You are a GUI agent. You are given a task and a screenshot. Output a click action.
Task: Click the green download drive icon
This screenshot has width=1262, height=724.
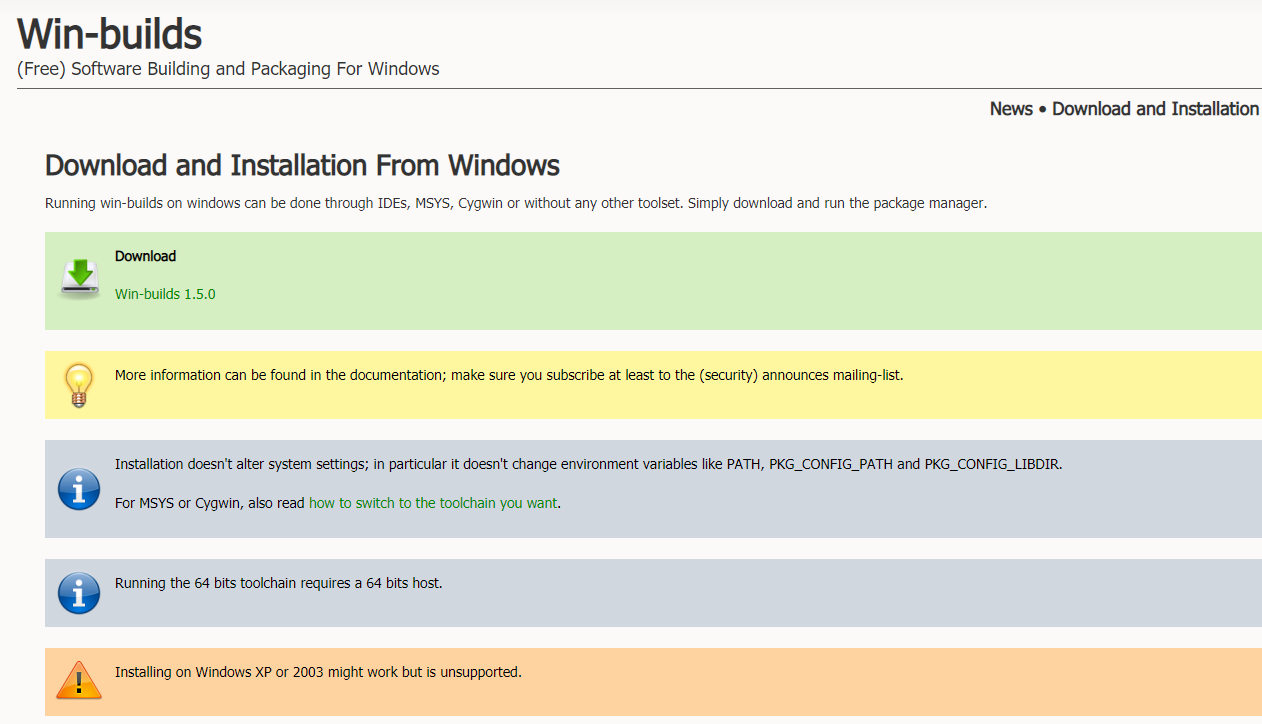pyautogui.click(x=79, y=279)
